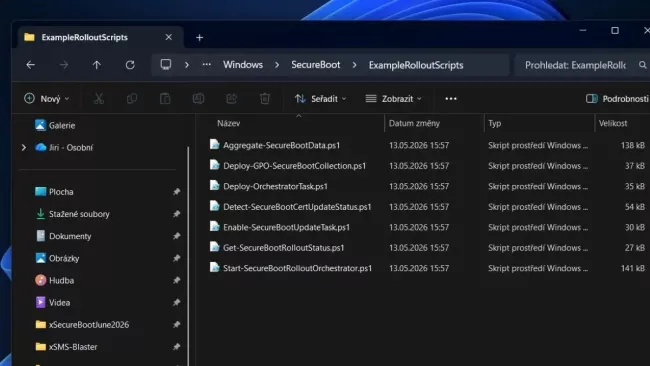Click the Share icon in toolbar

point(231,99)
